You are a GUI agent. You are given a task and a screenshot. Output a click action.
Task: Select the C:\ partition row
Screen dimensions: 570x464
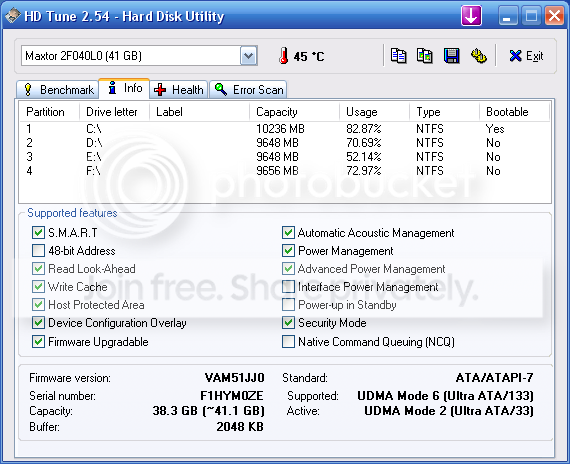(x=285, y=129)
